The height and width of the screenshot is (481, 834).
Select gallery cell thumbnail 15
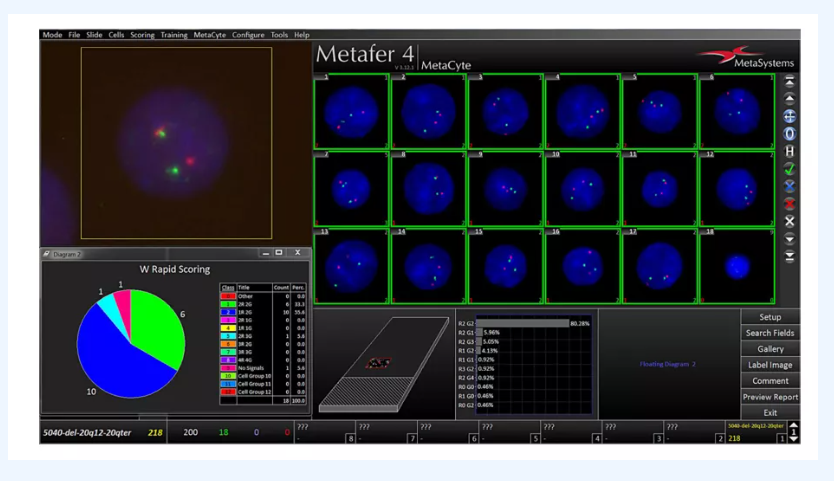coord(505,266)
